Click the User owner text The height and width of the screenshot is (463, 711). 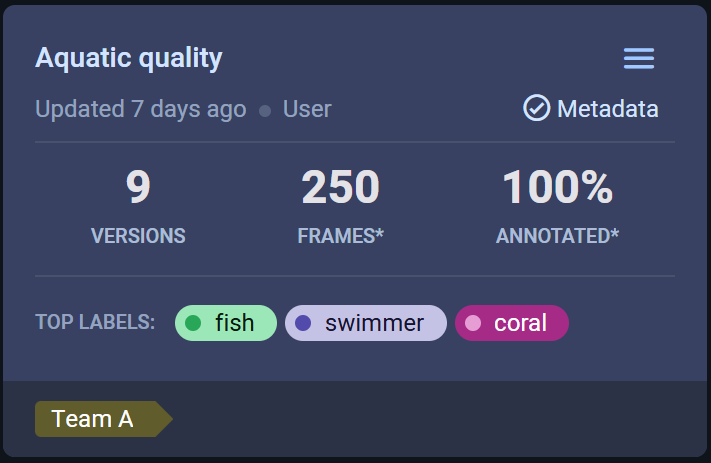307,109
